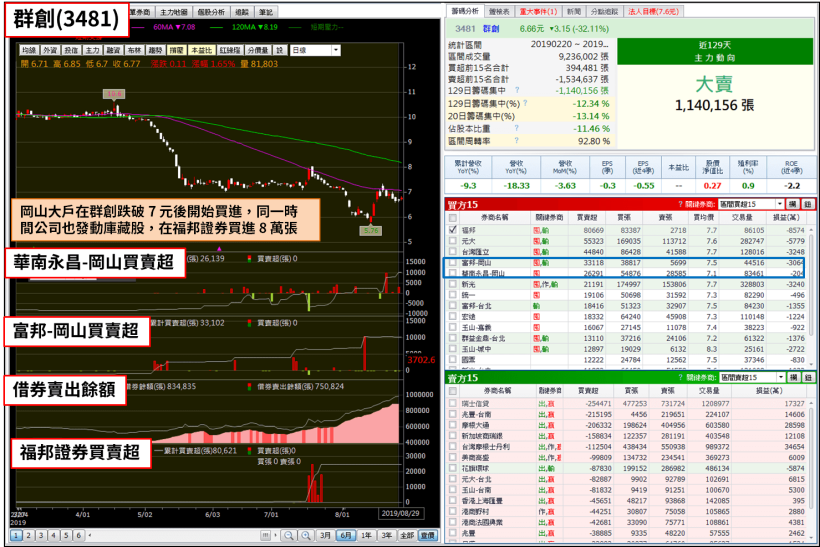Toggle the 趨勢 indicator button
This screenshot has height=547, width=820.
(x=155, y=50)
